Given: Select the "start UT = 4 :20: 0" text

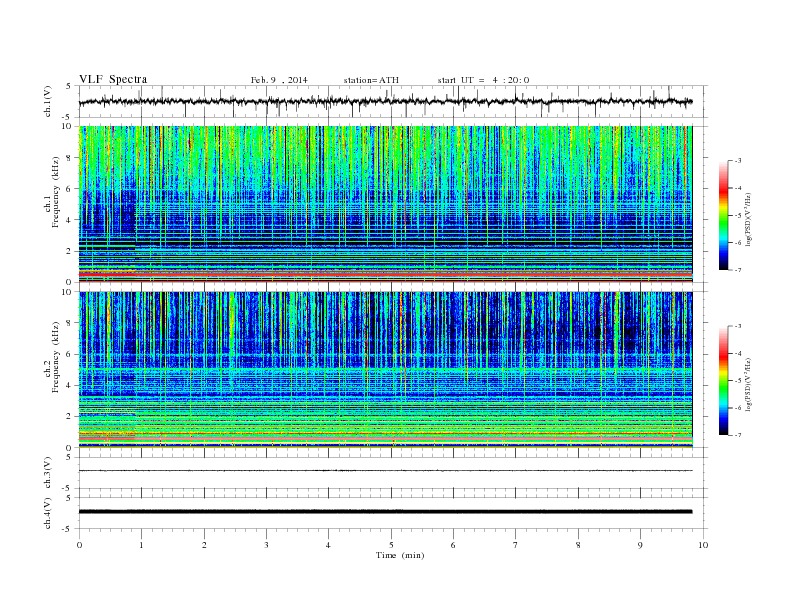Looking at the screenshot, I should pos(483,80).
